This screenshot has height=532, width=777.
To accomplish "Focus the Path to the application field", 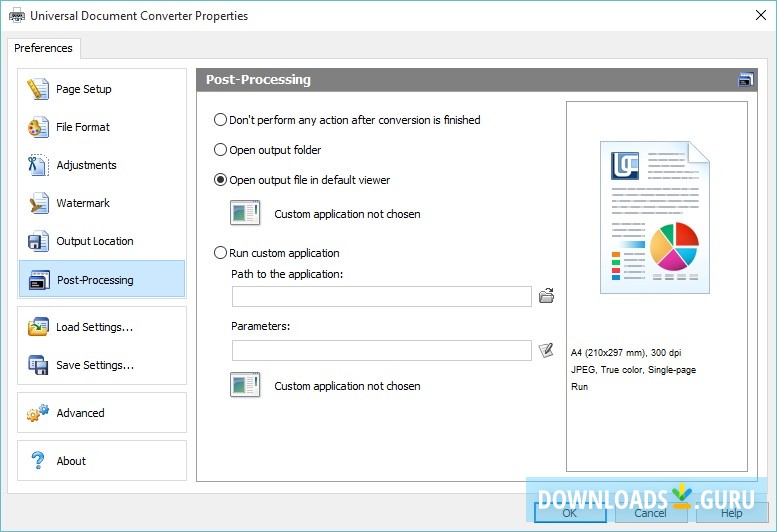I will pyautogui.click(x=382, y=296).
